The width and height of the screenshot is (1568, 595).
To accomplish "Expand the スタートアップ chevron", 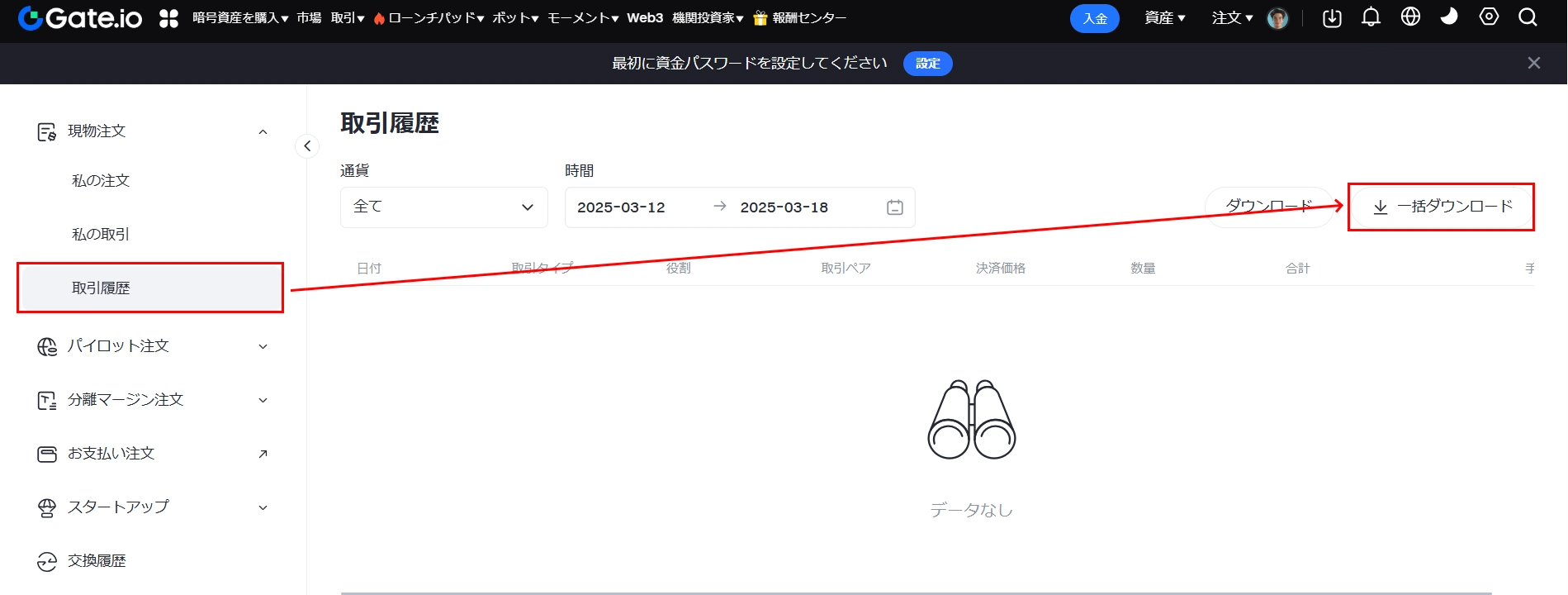I will (263, 507).
